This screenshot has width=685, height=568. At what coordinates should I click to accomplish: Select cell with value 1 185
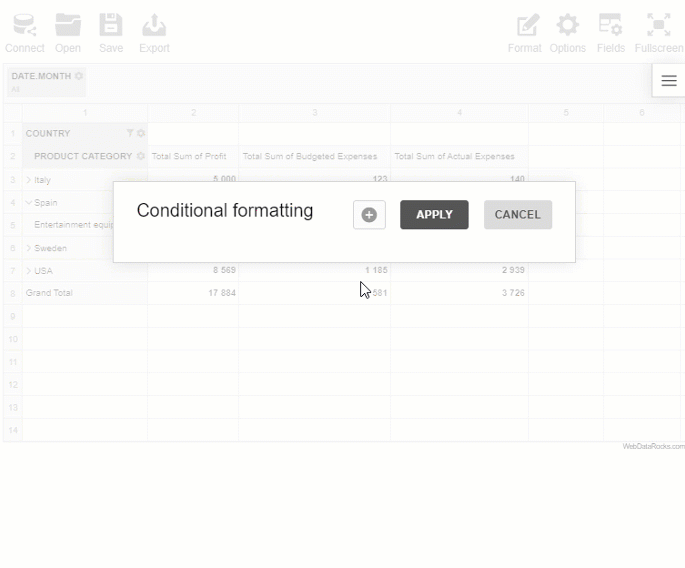point(315,270)
